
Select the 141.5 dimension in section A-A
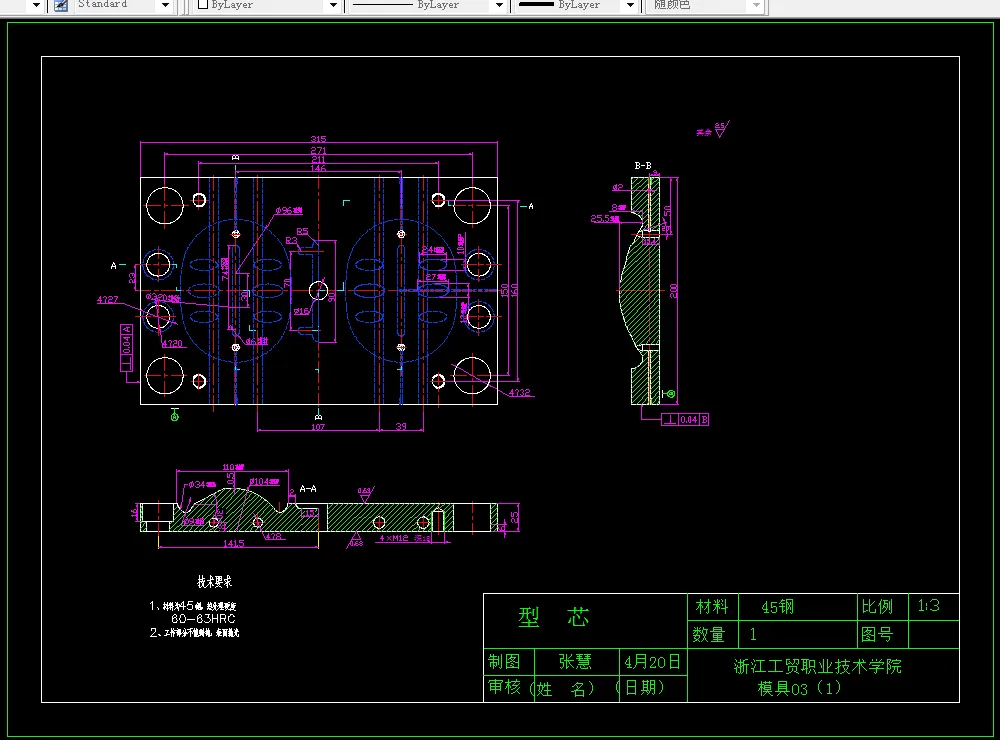(x=233, y=543)
